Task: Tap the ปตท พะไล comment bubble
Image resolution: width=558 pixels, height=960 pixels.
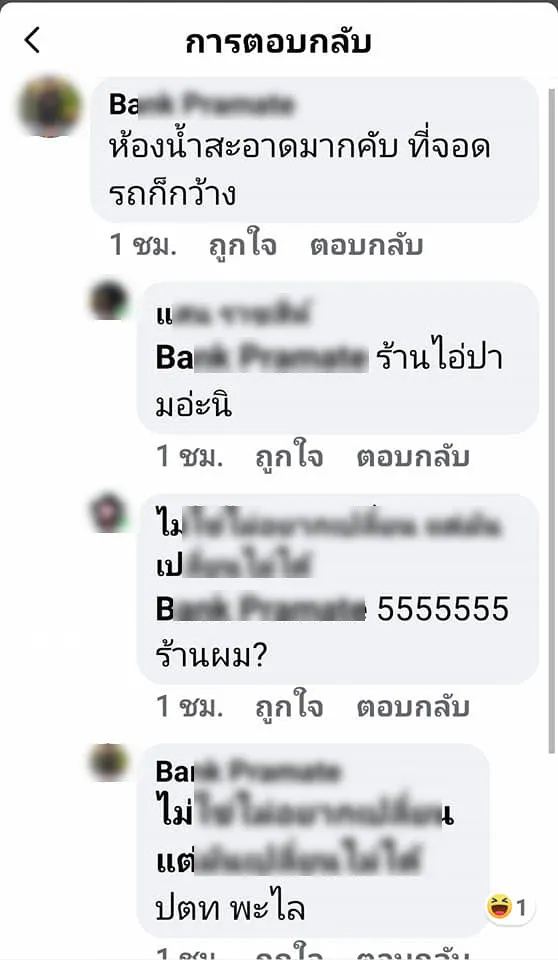Action: [x=313, y=840]
